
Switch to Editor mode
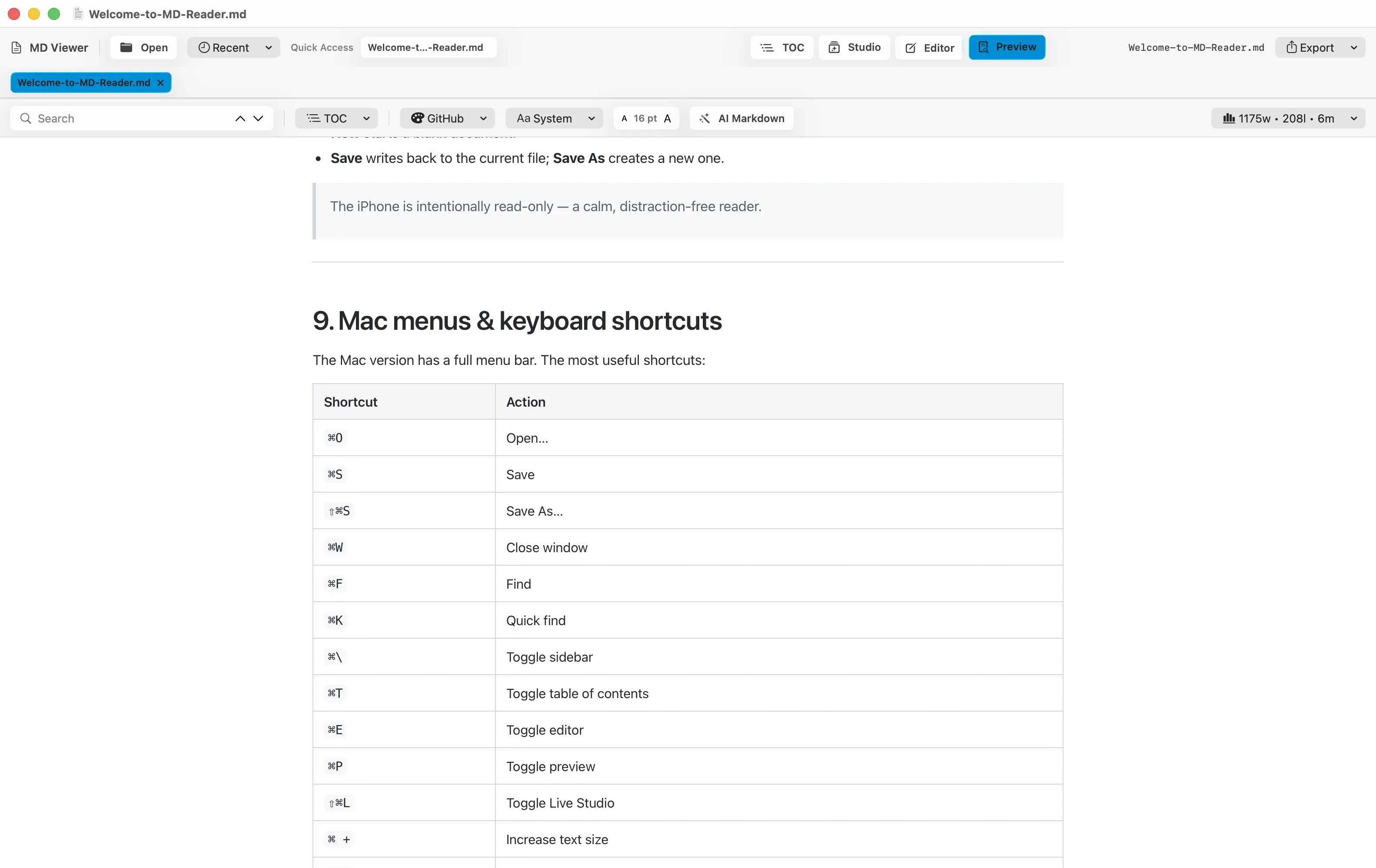pyautogui.click(x=929, y=47)
